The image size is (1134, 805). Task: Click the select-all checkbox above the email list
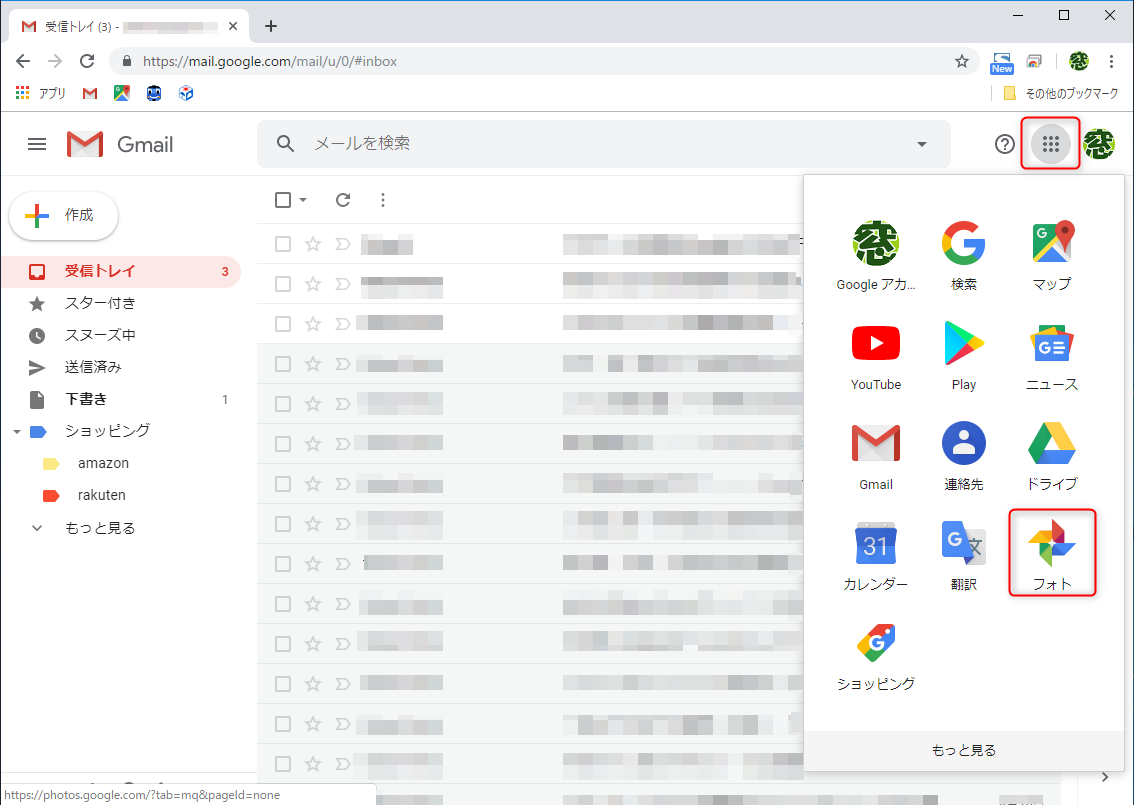coord(282,200)
